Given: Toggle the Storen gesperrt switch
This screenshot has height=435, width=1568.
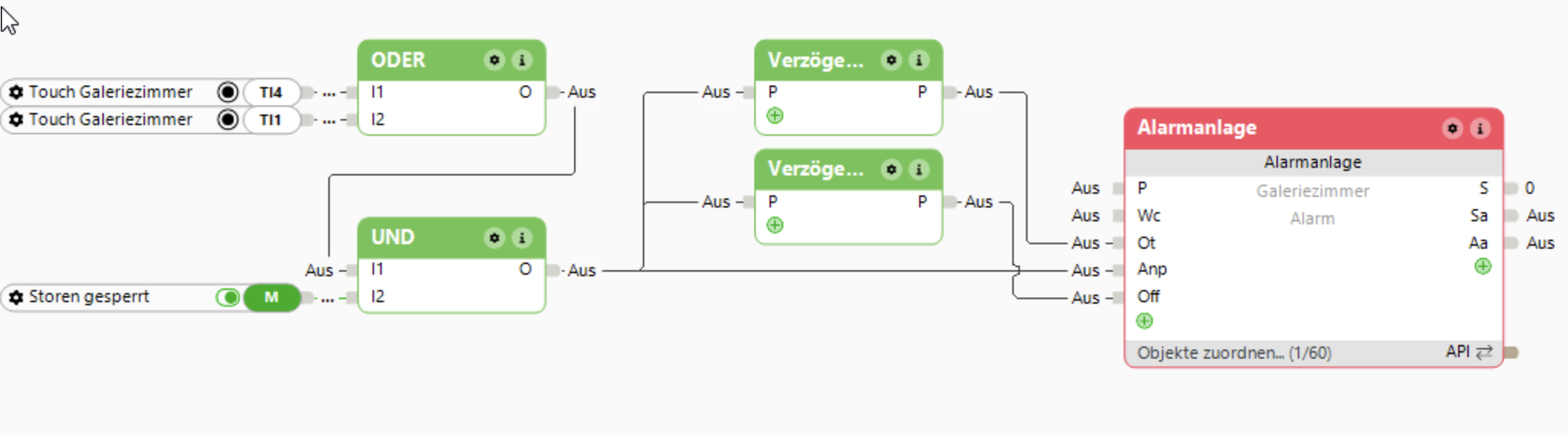Looking at the screenshot, I should [227, 297].
